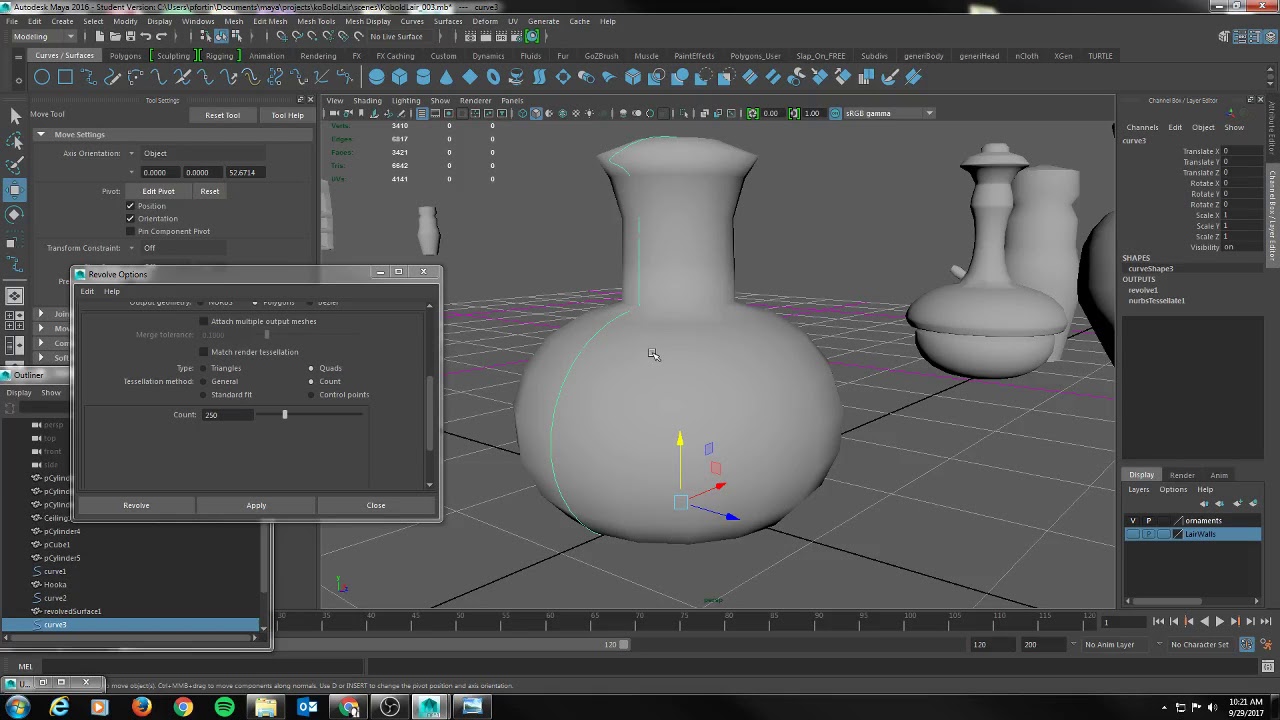Switch to the Polygons shelf tab

click(x=125, y=56)
